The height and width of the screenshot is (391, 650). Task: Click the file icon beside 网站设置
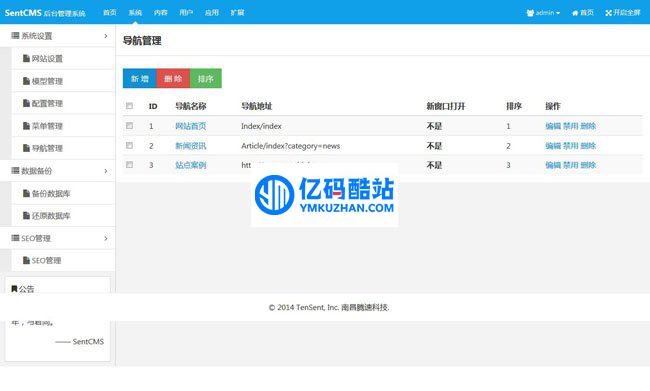(x=26, y=58)
